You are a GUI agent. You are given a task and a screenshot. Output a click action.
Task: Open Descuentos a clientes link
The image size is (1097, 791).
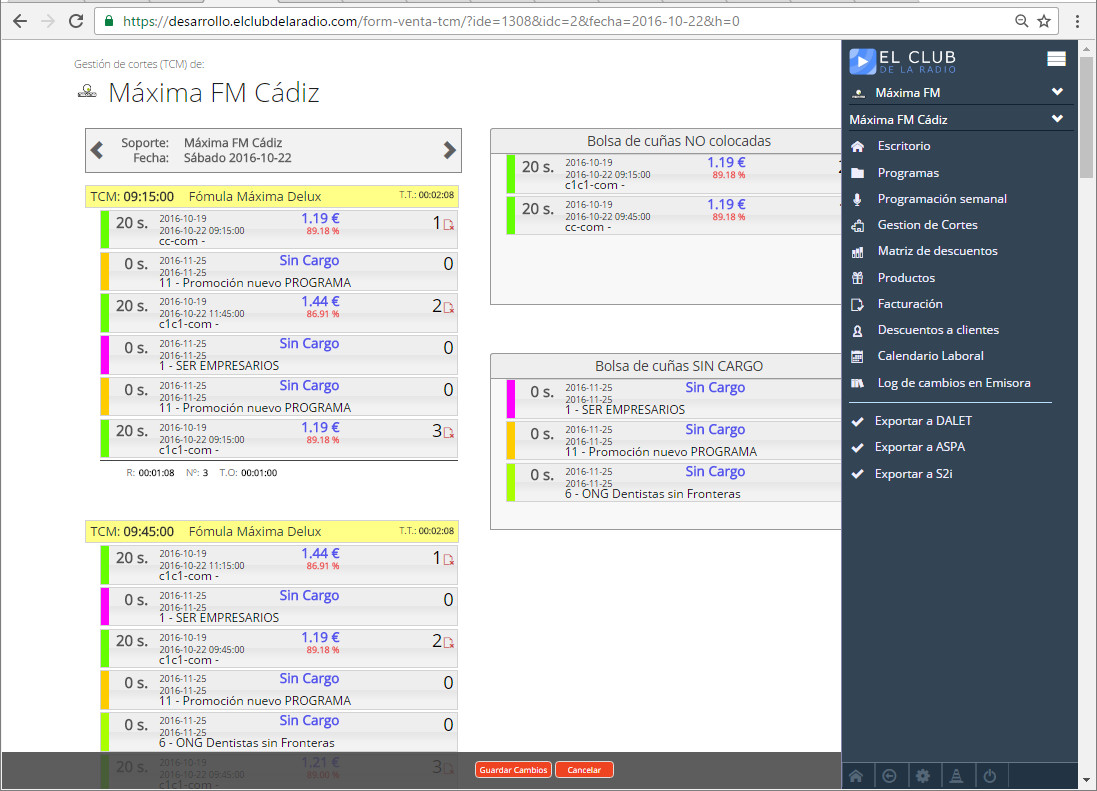click(x=938, y=330)
